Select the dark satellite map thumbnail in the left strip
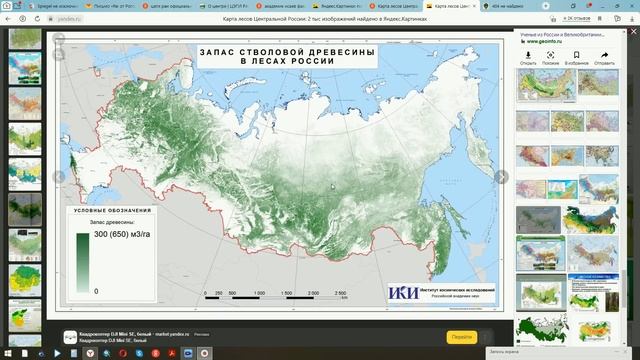640x360 pixels. (25, 210)
